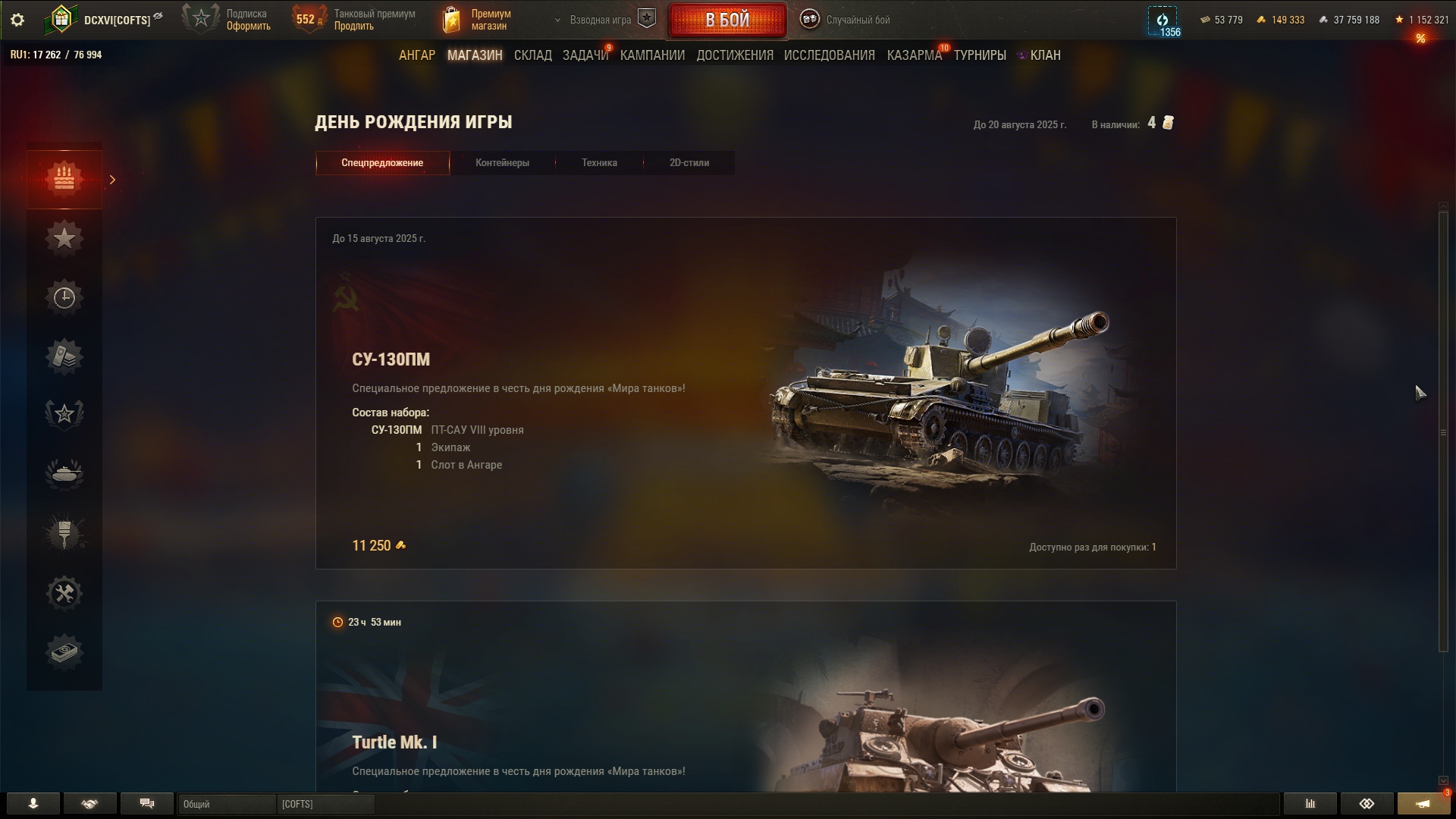Open the tank vehicles sidebar category
Viewport: 1456px width, 819px height.
(64, 475)
